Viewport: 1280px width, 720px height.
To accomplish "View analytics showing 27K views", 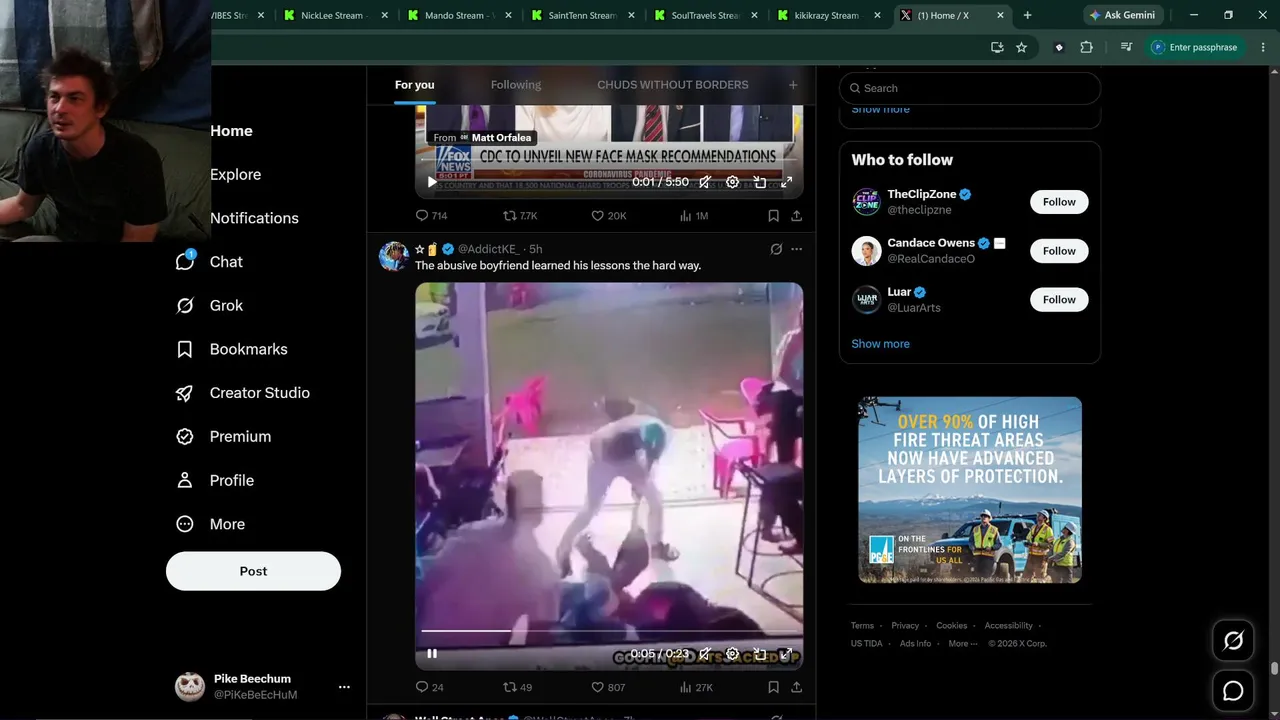I will (x=695, y=687).
